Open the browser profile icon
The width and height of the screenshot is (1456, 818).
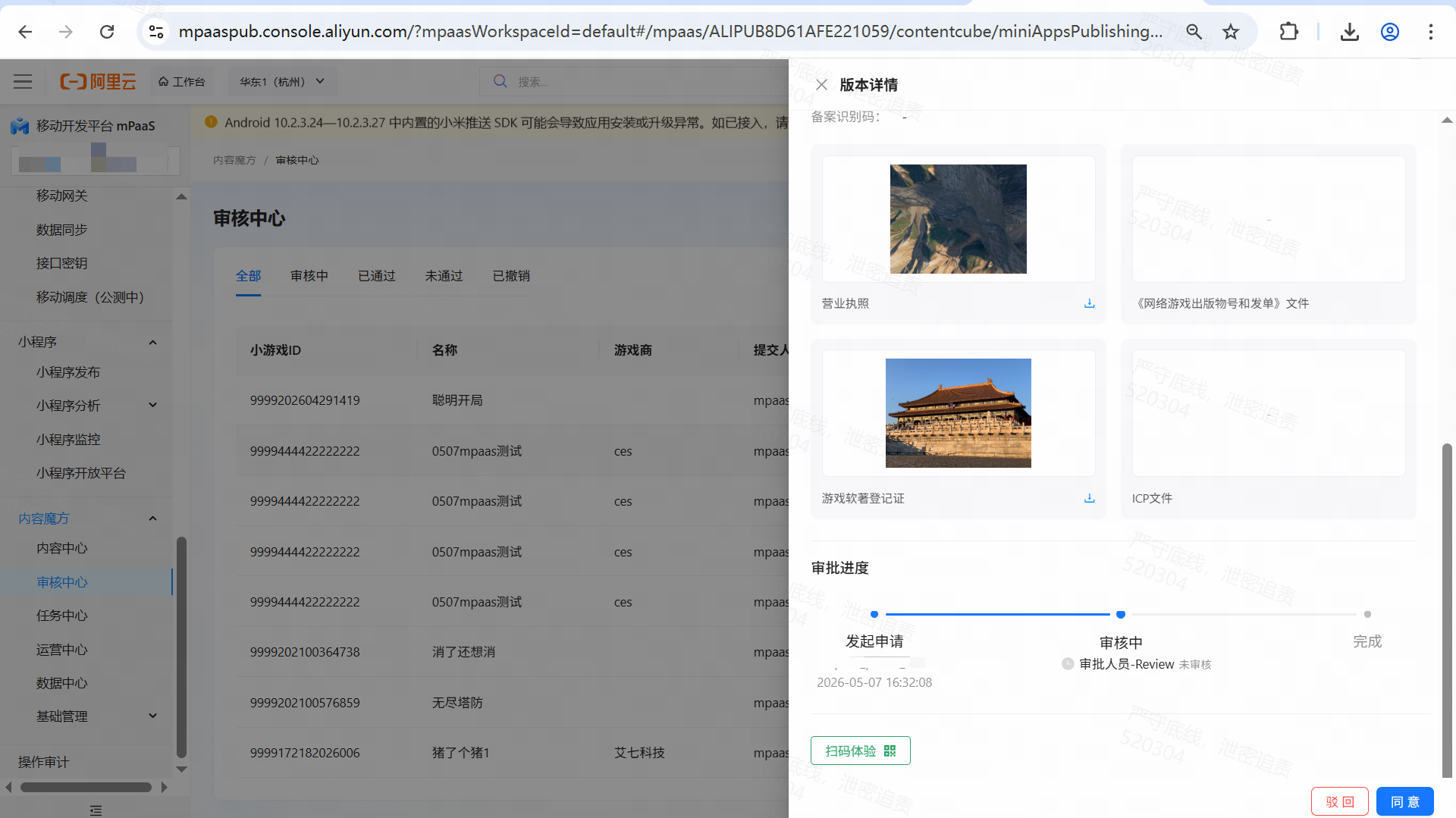pos(1389,32)
